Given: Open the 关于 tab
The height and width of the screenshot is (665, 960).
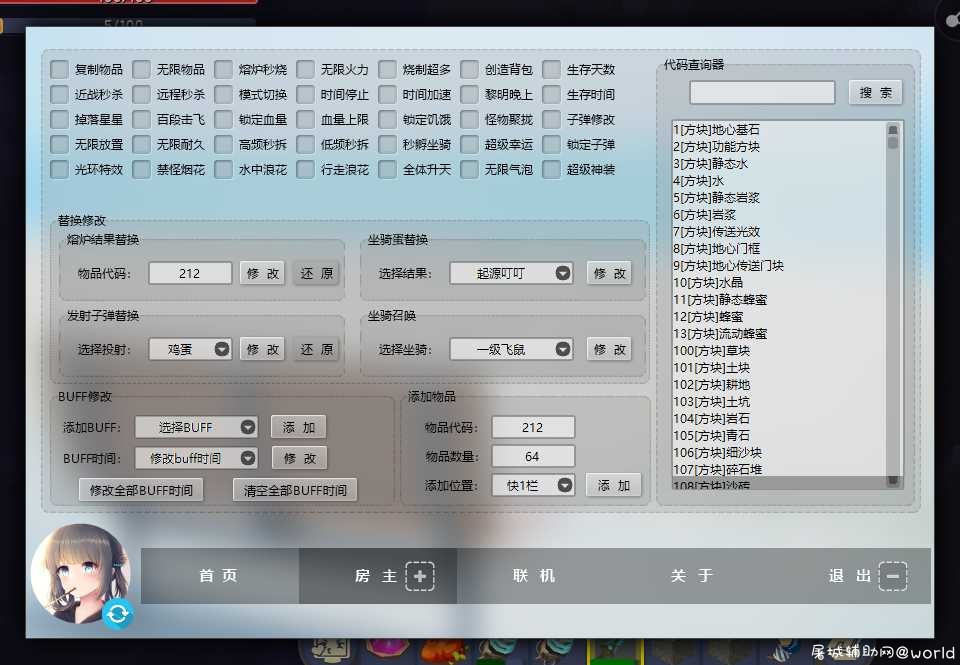Looking at the screenshot, I should (x=693, y=576).
